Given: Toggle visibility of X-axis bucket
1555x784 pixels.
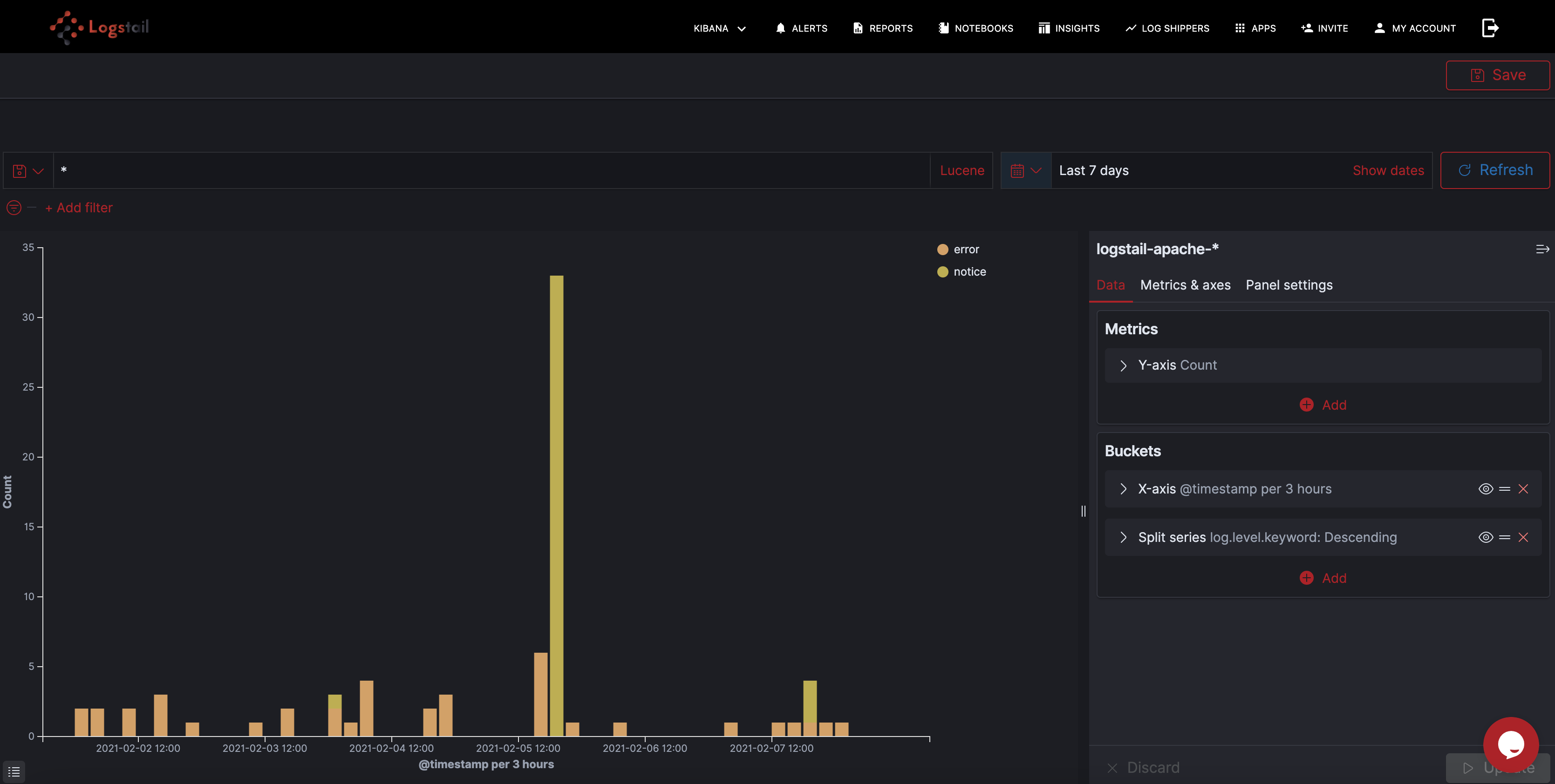Looking at the screenshot, I should [1486, 489].
